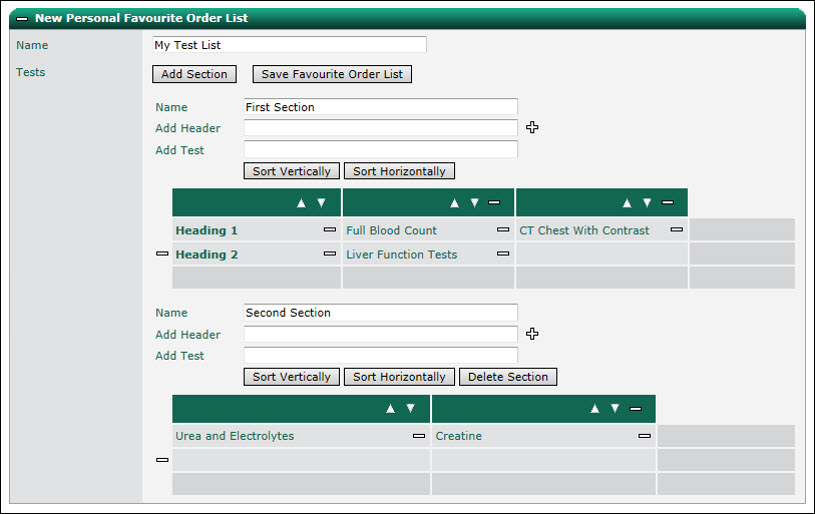The width and height of the screenshot is (815, 514).
Task: Remove the Creatine column
Action: pos(635,408)
